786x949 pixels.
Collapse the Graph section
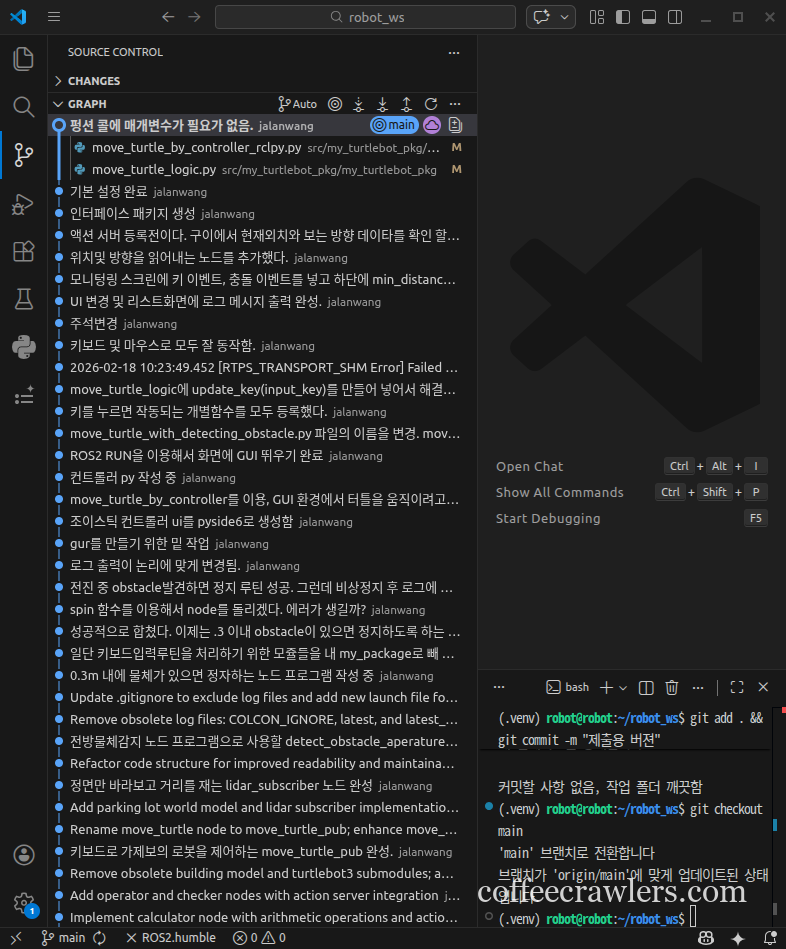coord(87,104)
